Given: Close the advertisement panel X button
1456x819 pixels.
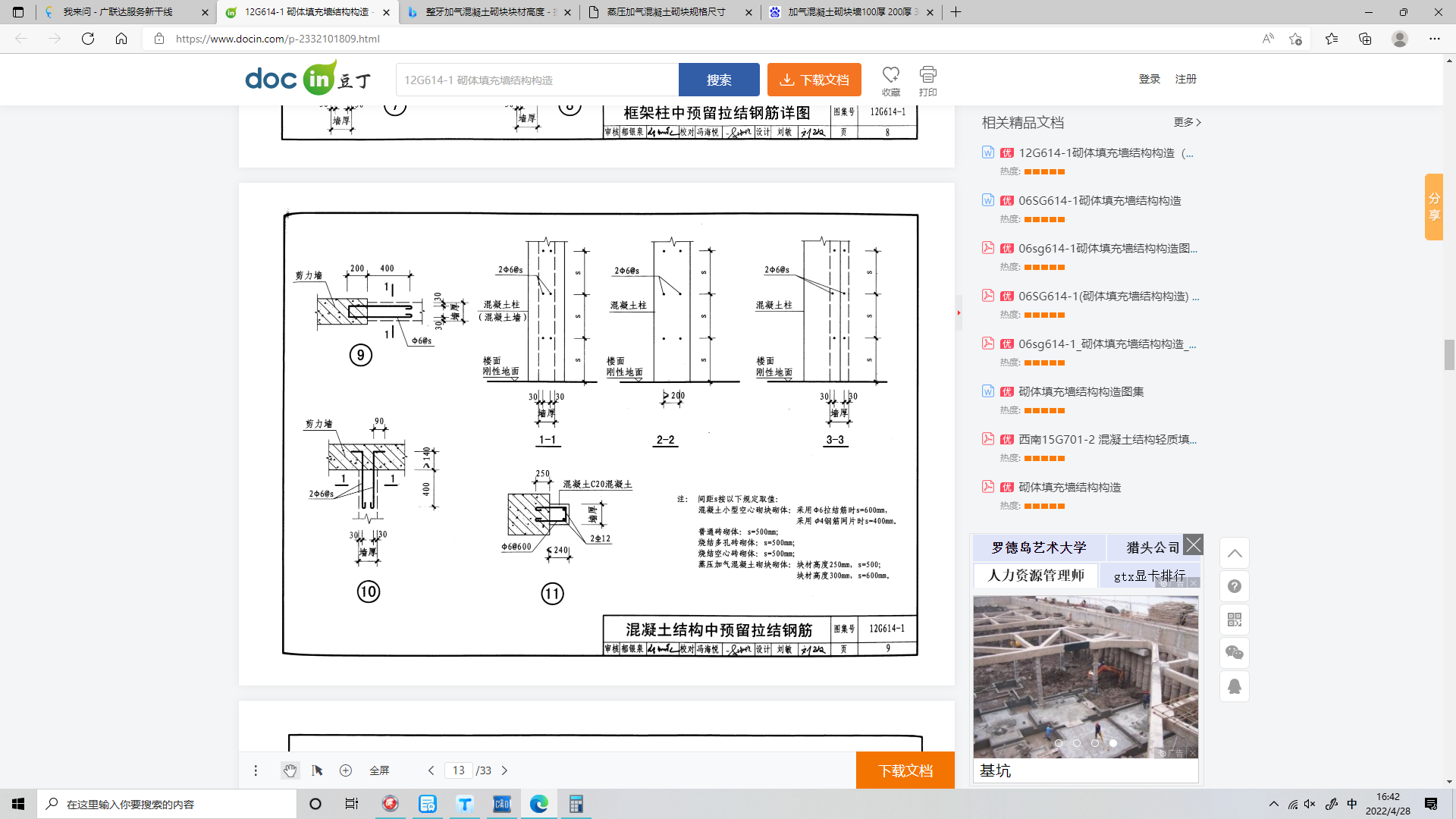Looking at the screenshot, I should coord(1193,544).
